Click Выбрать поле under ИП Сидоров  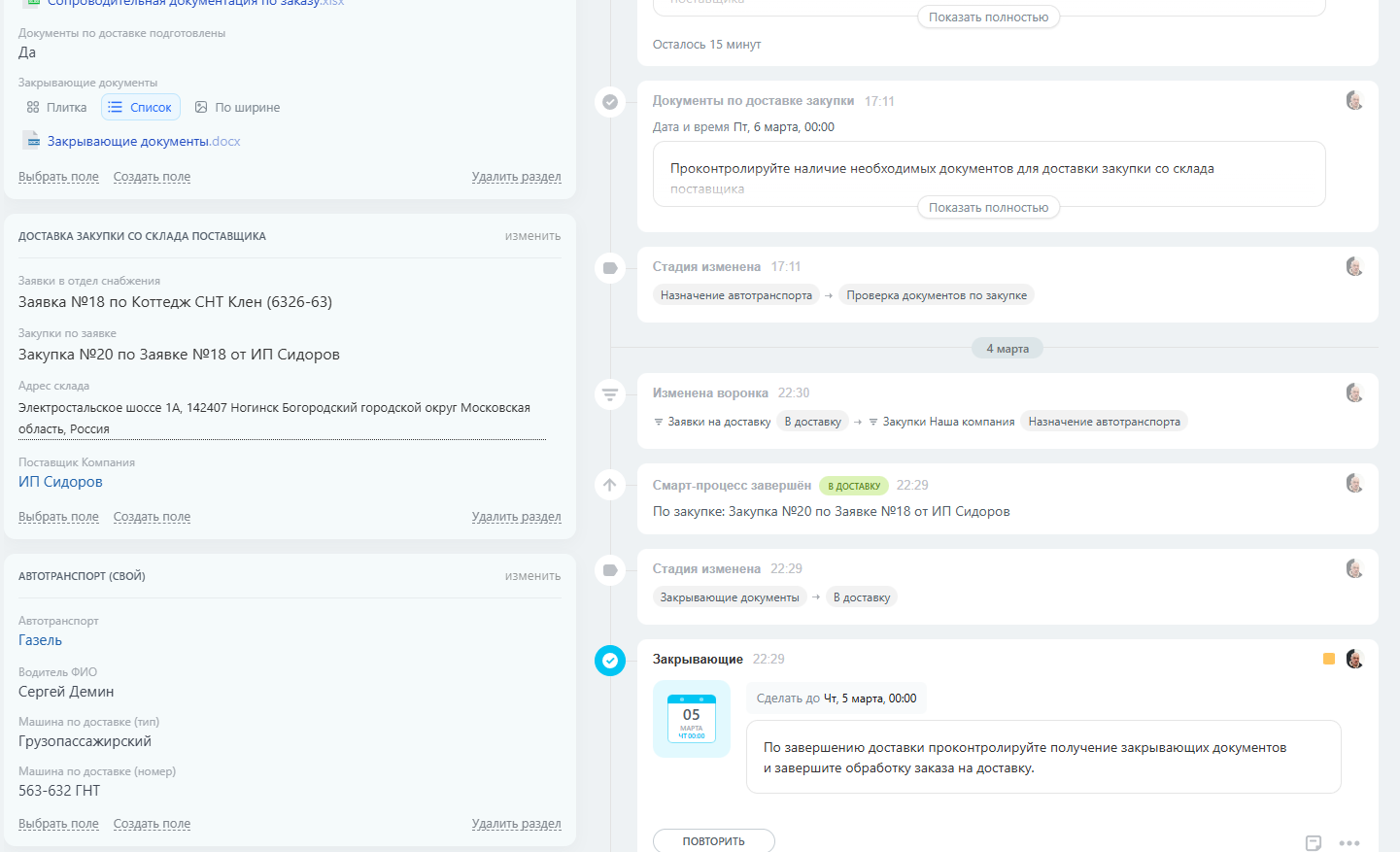[x=58, y=517]
